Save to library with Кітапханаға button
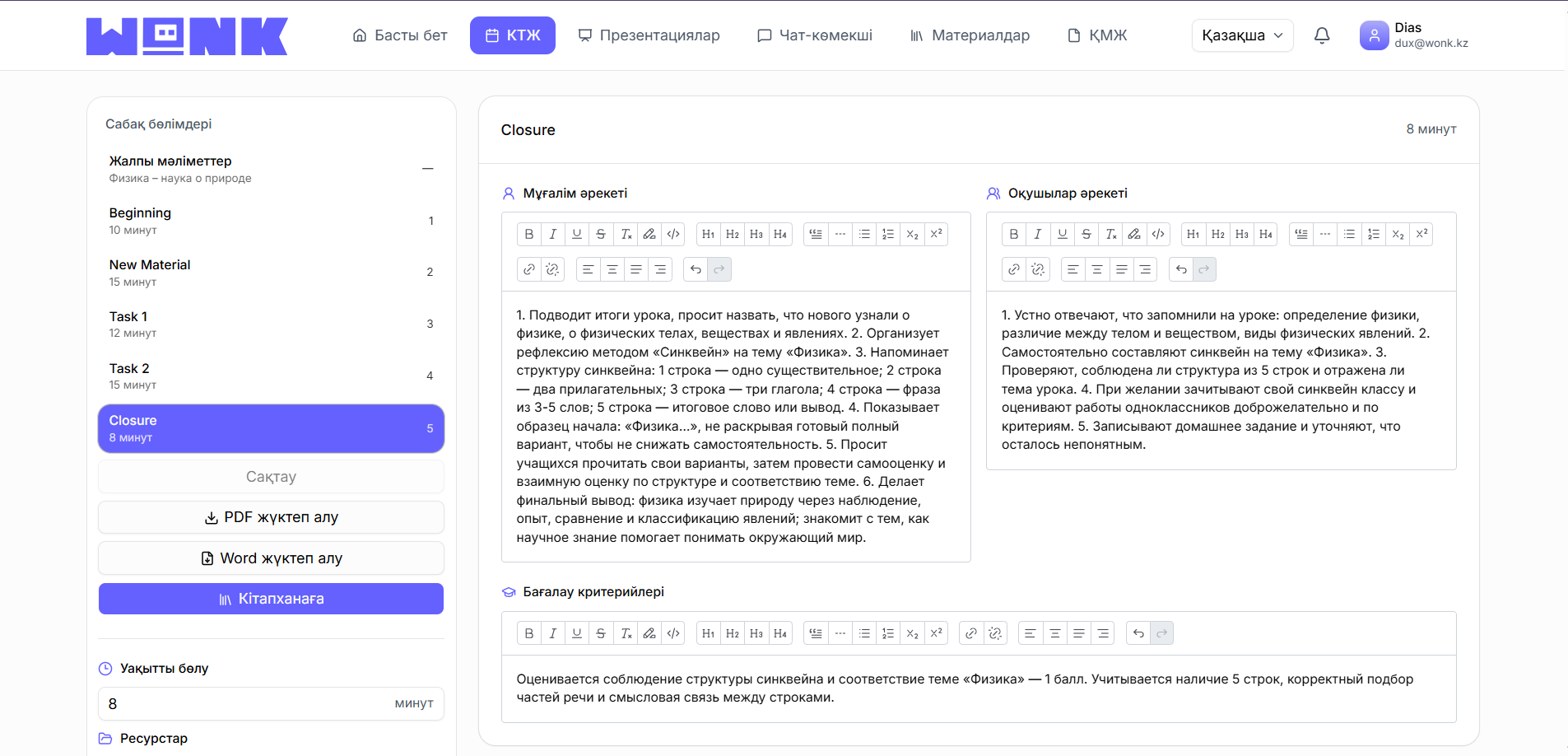This screenshot has height=756, width=1568. tap(271, 599)
